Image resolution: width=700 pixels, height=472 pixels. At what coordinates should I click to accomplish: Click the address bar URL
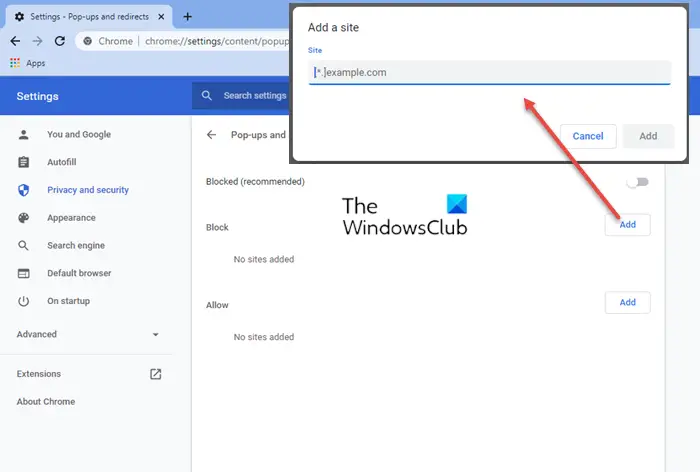pyautogui.click(x=217, y=41)
